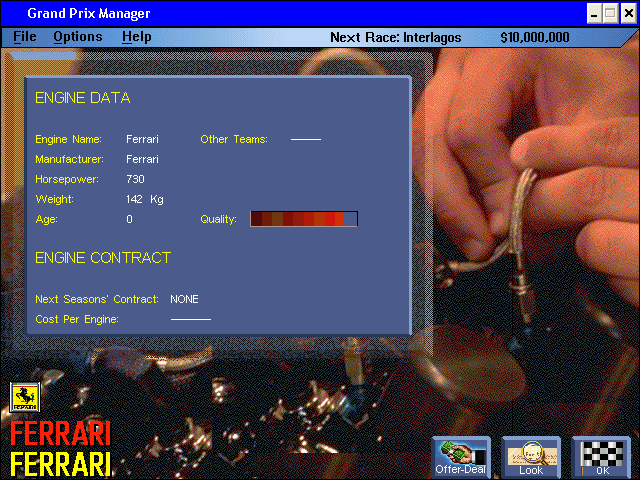Confirm with the checkered flag OK button

coord(602,457)
